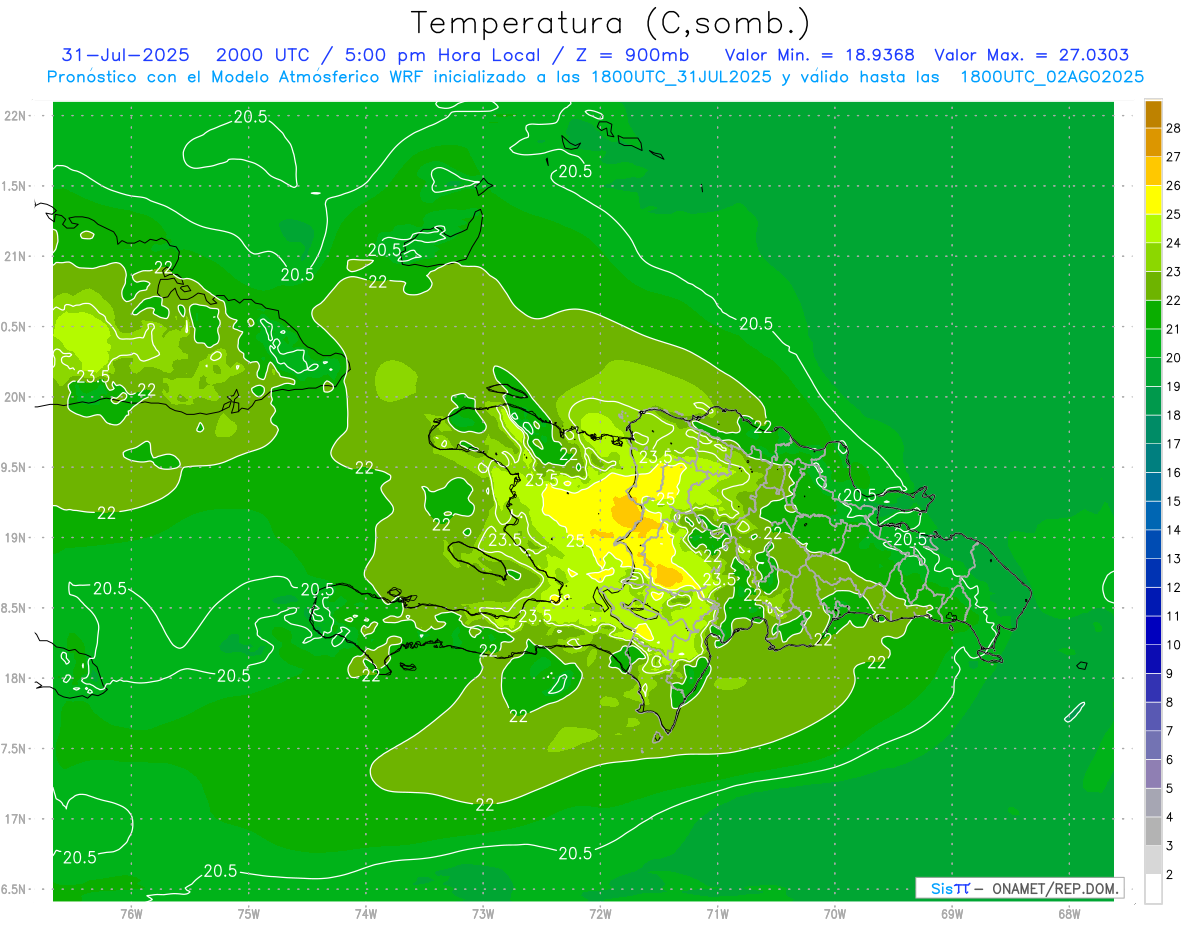
Task: Click the 72W longitude axis label
Action: [x=600, y=914]
